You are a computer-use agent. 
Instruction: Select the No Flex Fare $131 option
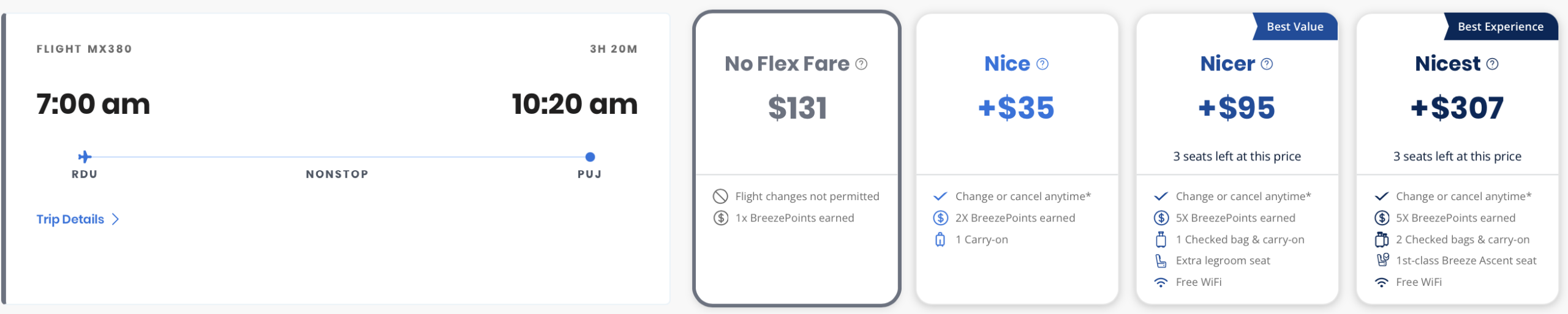coord(797,108)
